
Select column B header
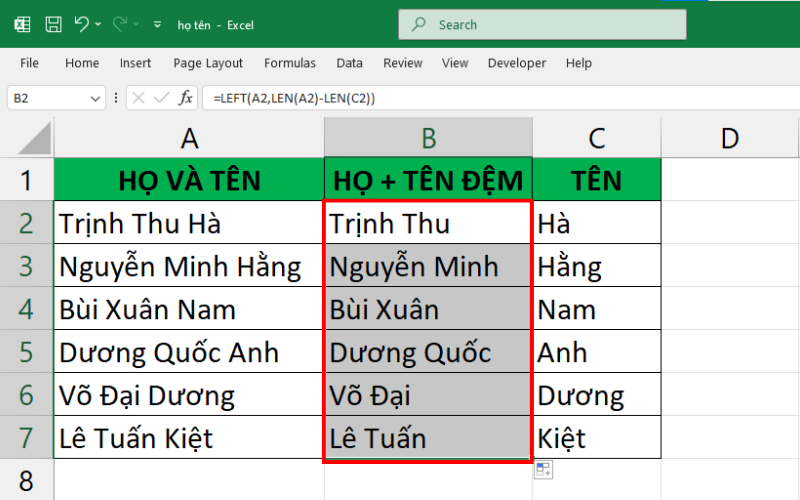pyautogui.click(x=429, y=138)
